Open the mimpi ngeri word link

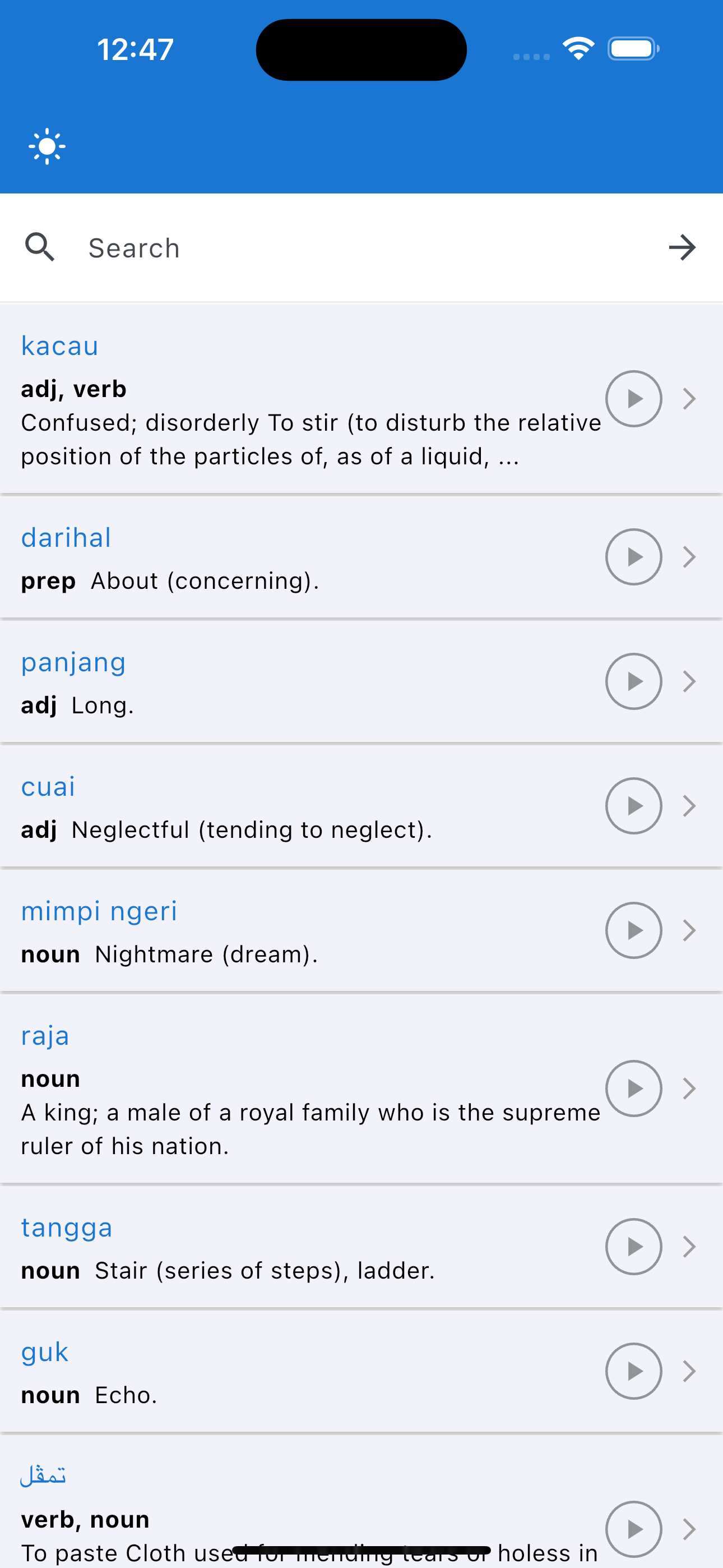(x=99, y=912)
